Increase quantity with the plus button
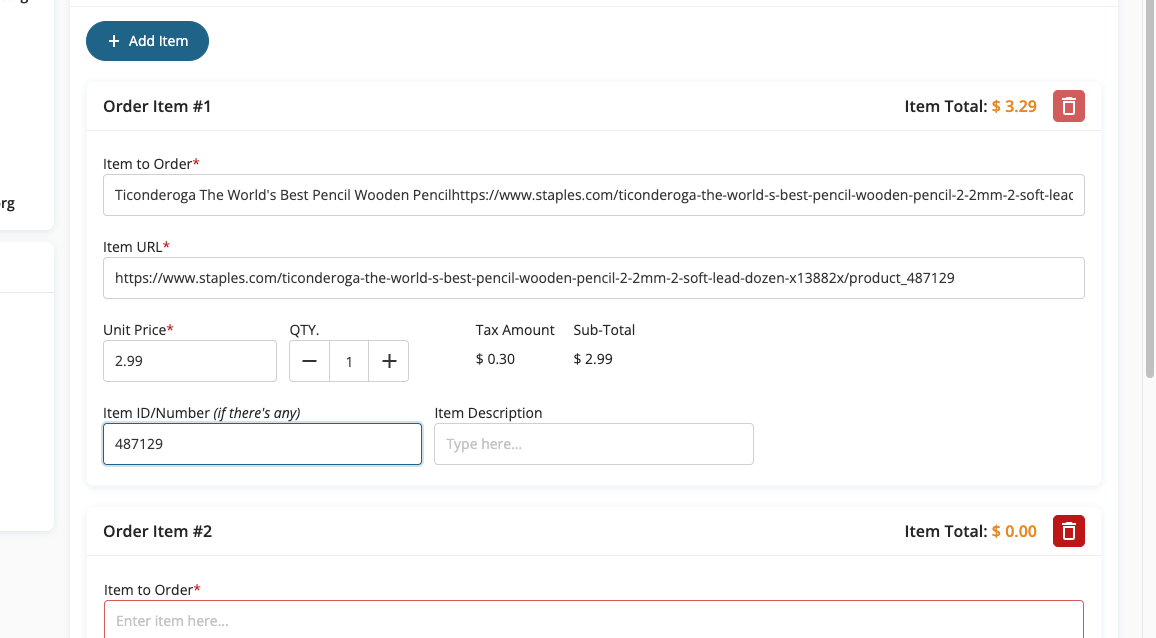 [389, 361]
